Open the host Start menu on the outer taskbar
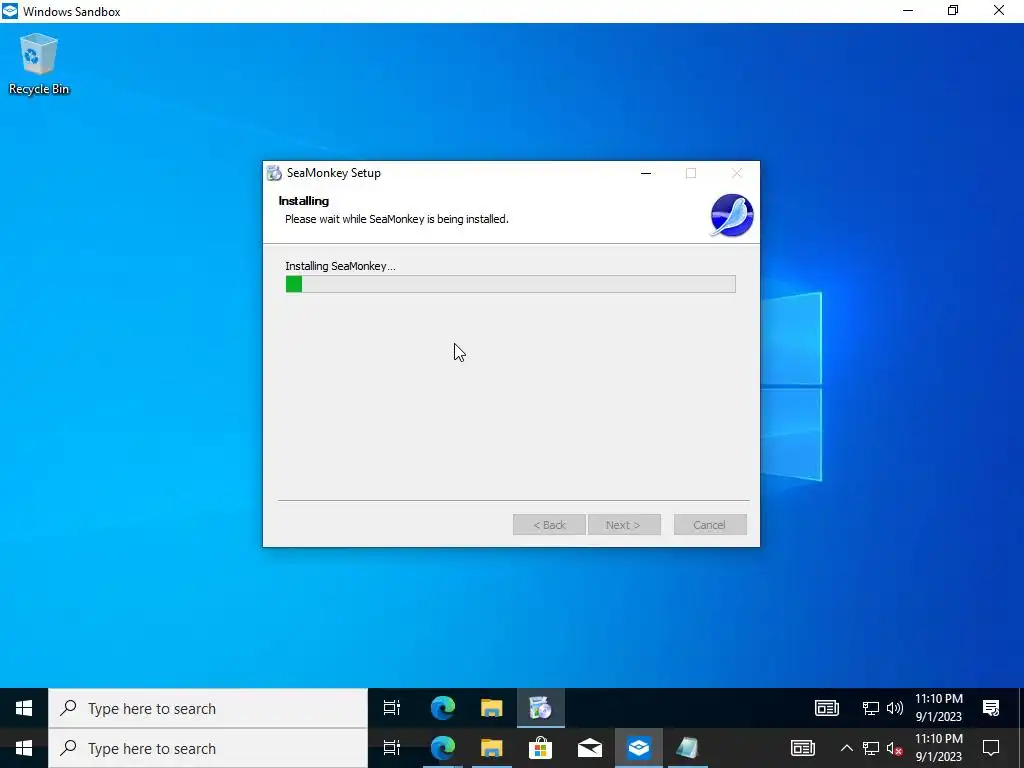This screenshot has height=768, width=1024. click(x=24, y=748)
